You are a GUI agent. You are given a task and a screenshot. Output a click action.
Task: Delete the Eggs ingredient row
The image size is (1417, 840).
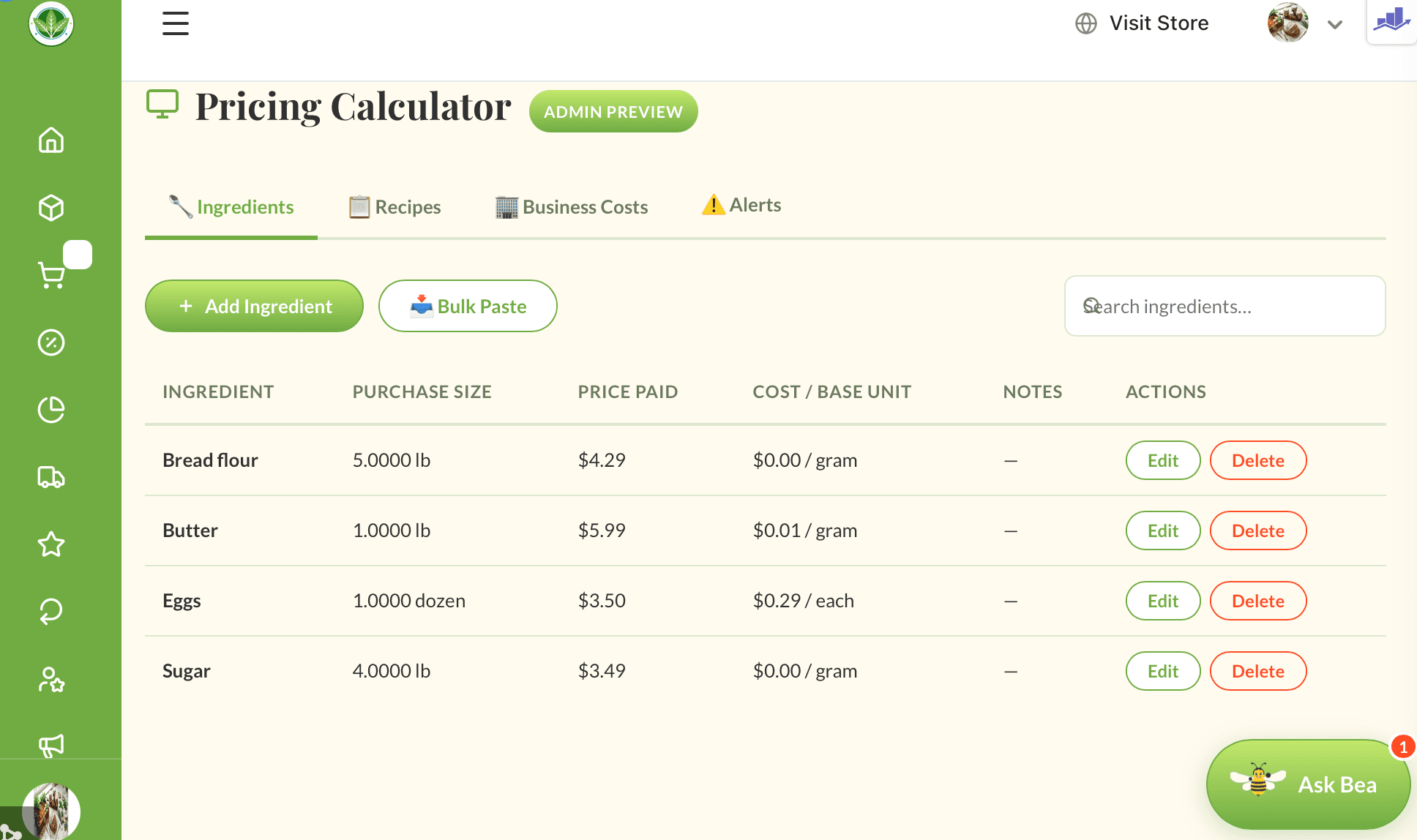click(1257, 601)
